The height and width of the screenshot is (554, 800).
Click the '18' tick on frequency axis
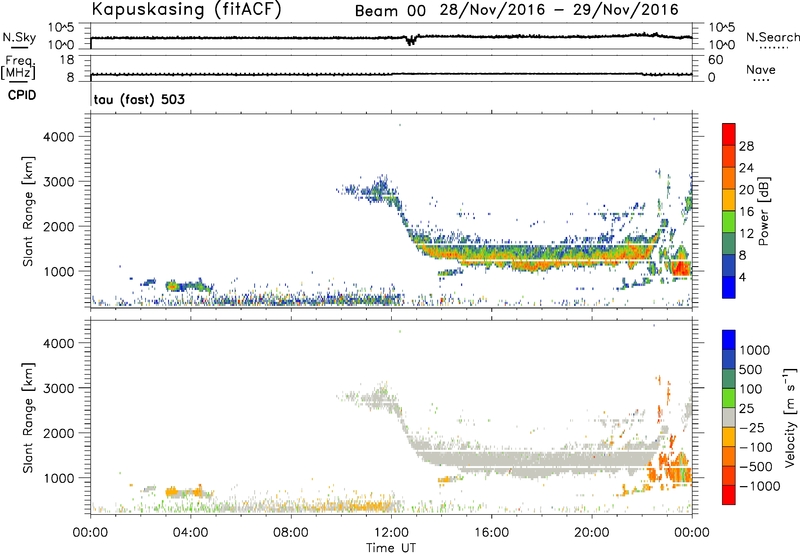(x=67, y=60)
